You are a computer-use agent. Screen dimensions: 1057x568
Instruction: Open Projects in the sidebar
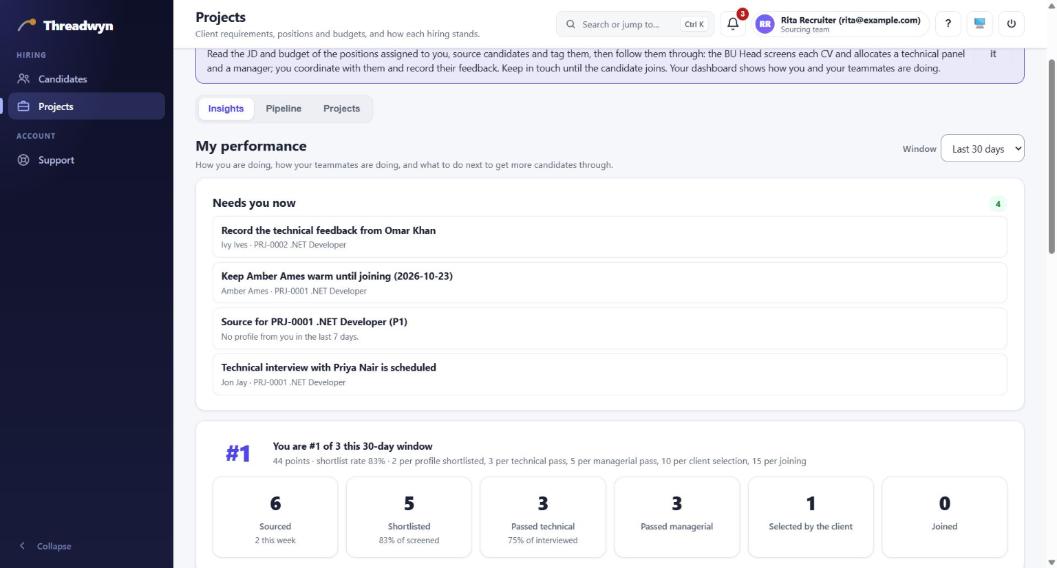86,106
